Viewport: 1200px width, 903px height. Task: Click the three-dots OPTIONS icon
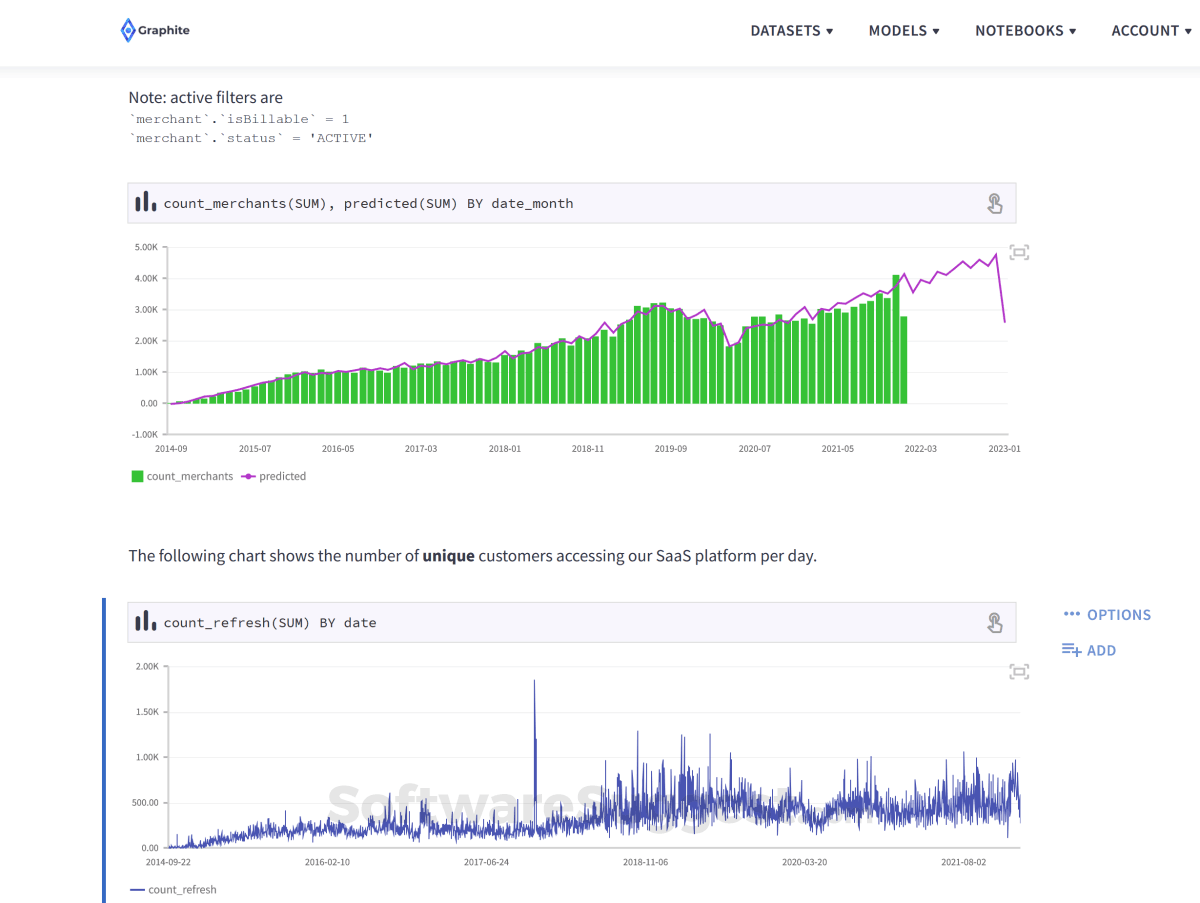pyautogui.click(x=1072, y=615)
